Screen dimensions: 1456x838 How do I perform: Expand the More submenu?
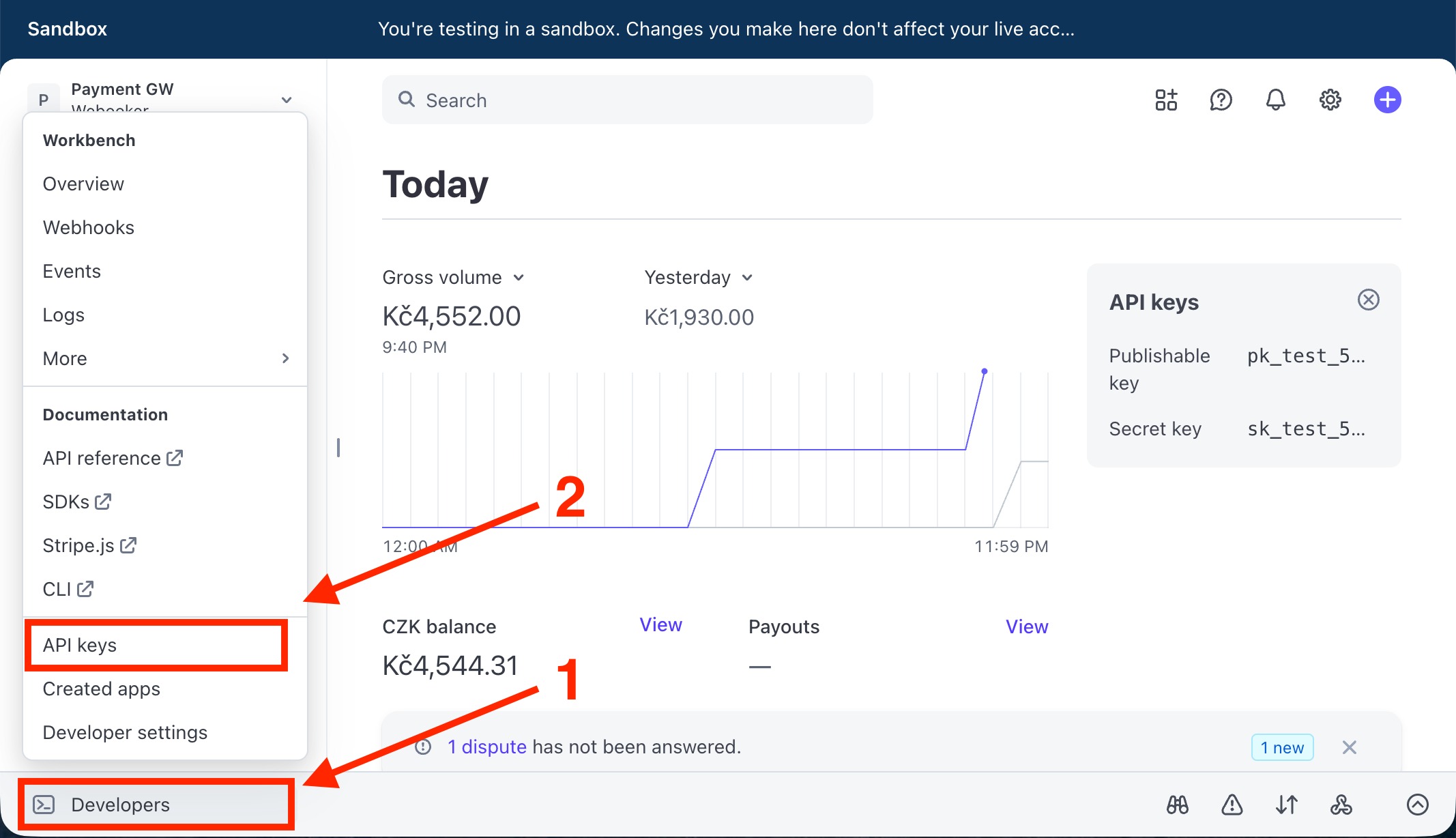point(164,358)
